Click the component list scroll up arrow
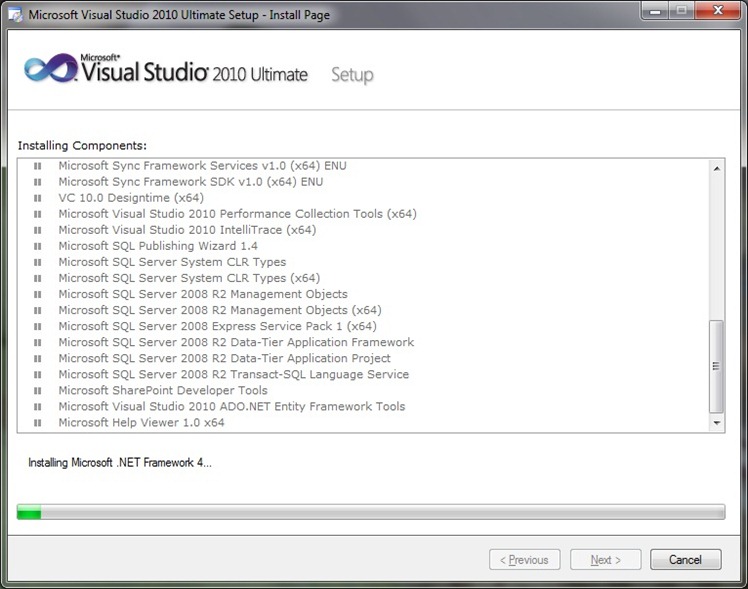 [717, 168]
